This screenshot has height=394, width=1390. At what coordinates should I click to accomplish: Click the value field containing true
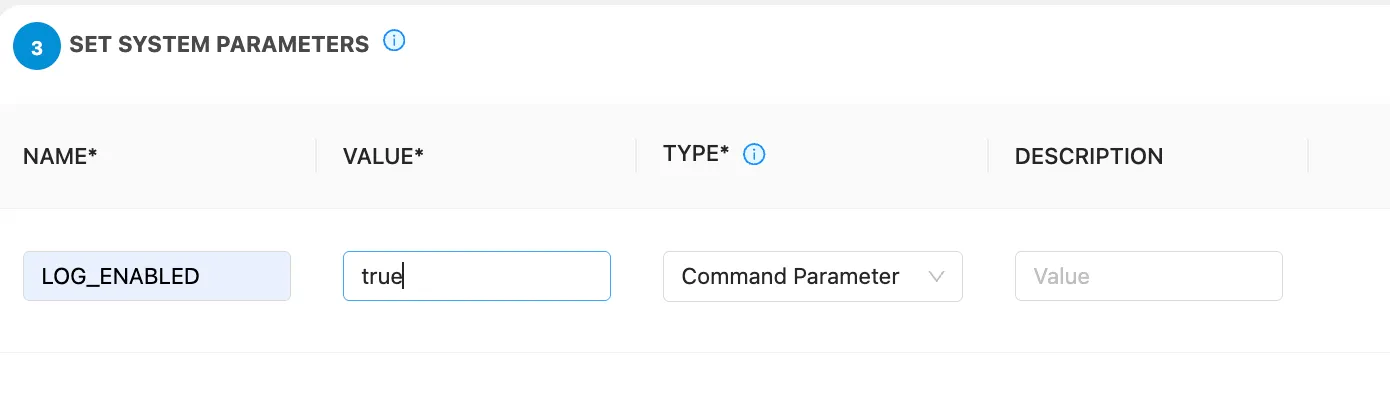click(476, 276)
